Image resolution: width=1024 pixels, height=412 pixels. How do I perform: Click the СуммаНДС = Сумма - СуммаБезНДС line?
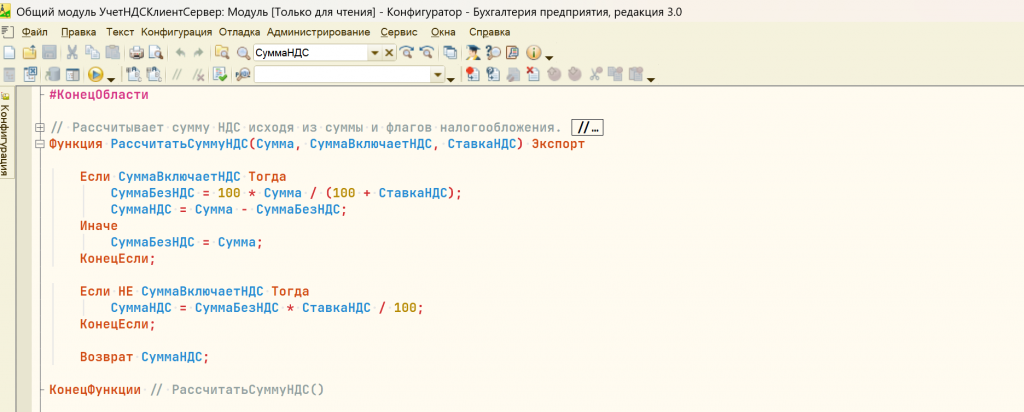(229, 210)
